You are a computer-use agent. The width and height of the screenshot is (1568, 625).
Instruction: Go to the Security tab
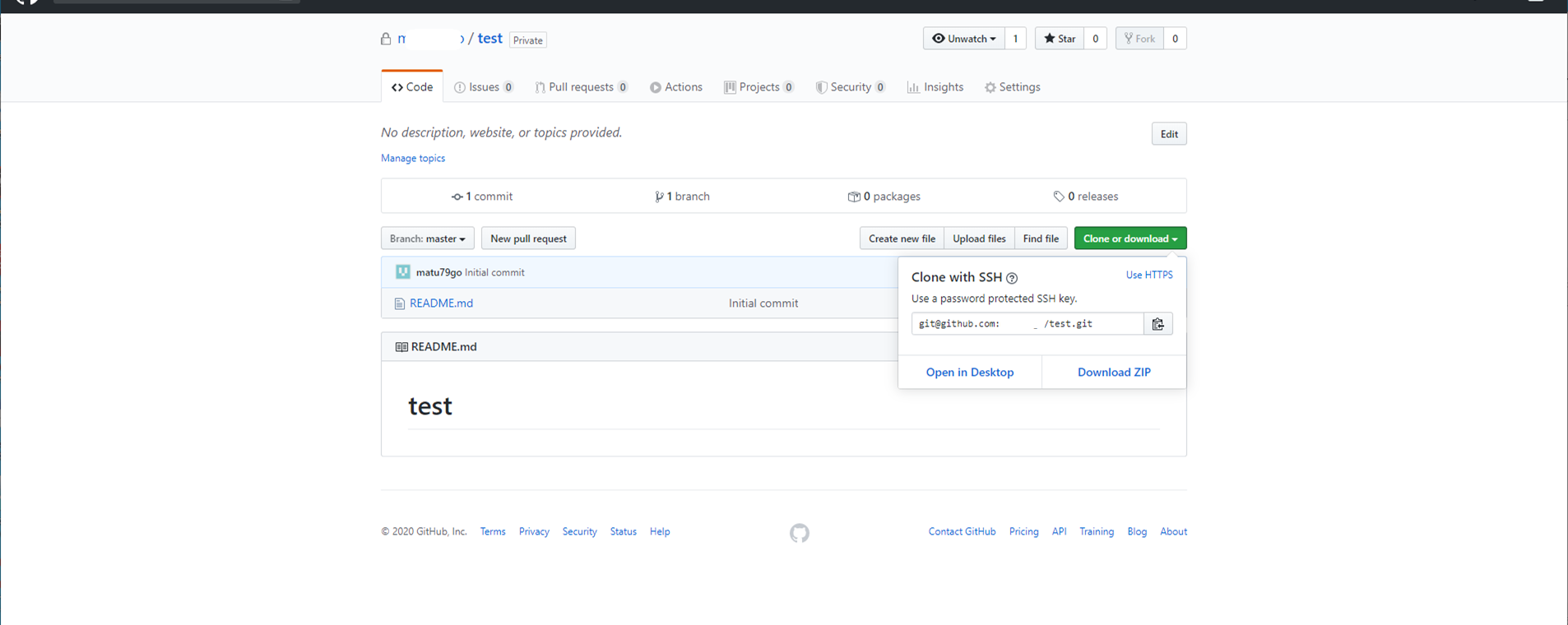850,87
